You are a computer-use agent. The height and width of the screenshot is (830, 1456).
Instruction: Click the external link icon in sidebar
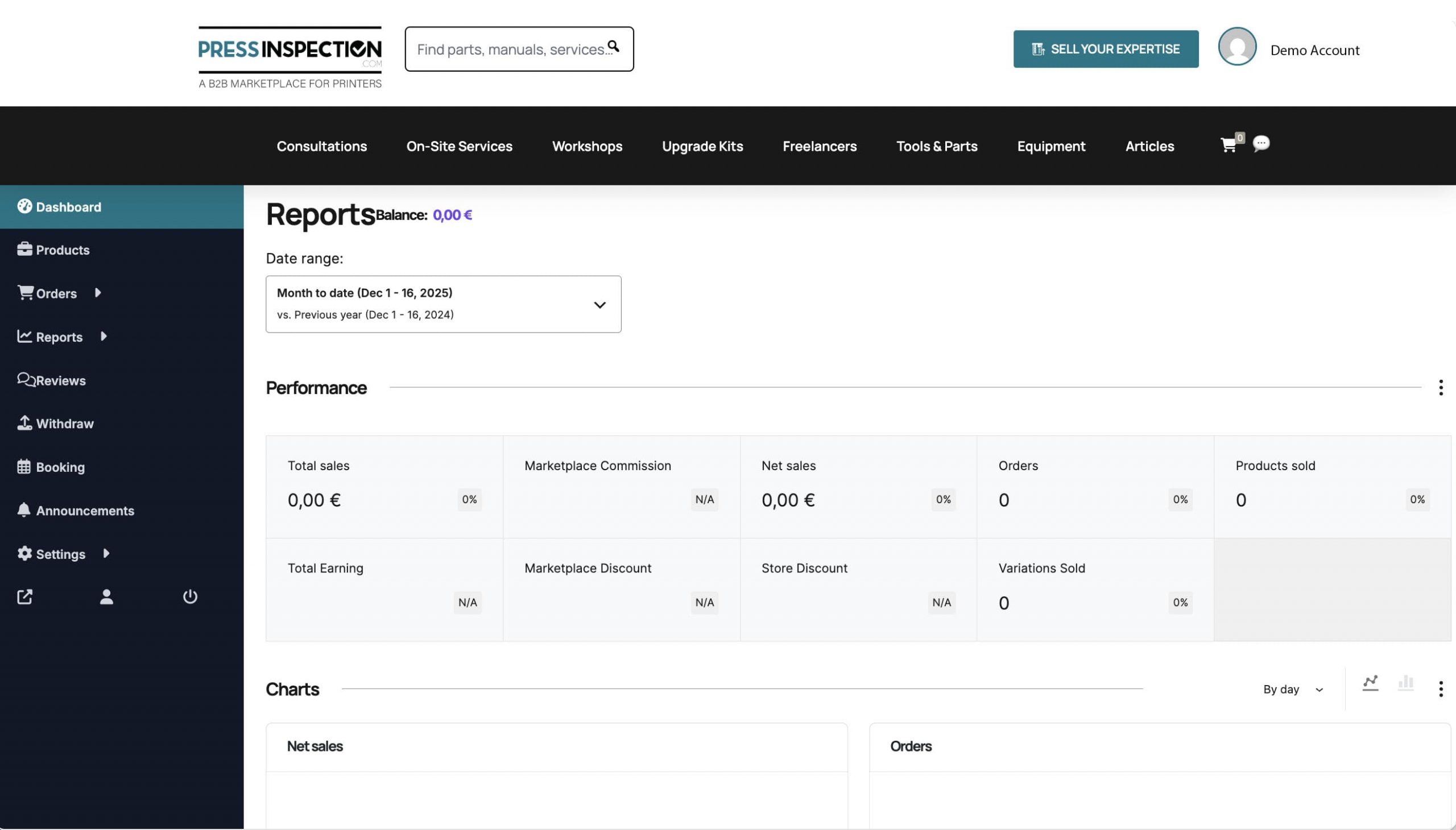click(24, 596)
